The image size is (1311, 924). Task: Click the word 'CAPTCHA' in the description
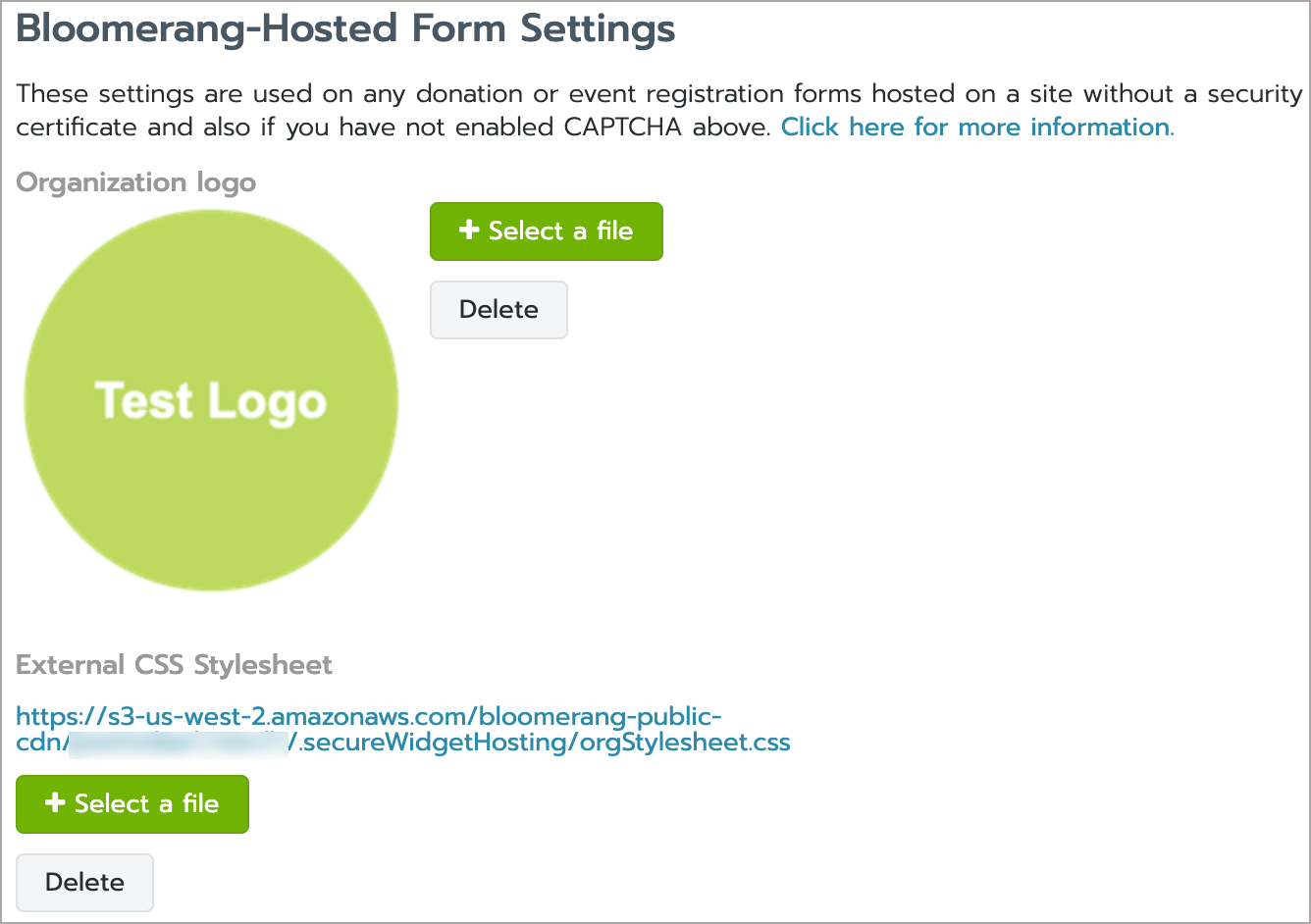tap(623, 128)
